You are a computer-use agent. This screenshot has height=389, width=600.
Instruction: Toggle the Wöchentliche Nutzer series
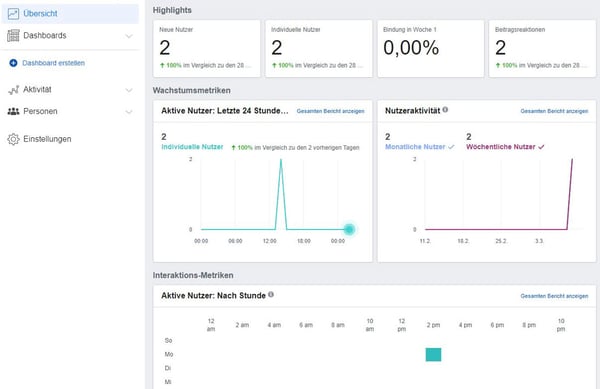(x=505, y=147)
